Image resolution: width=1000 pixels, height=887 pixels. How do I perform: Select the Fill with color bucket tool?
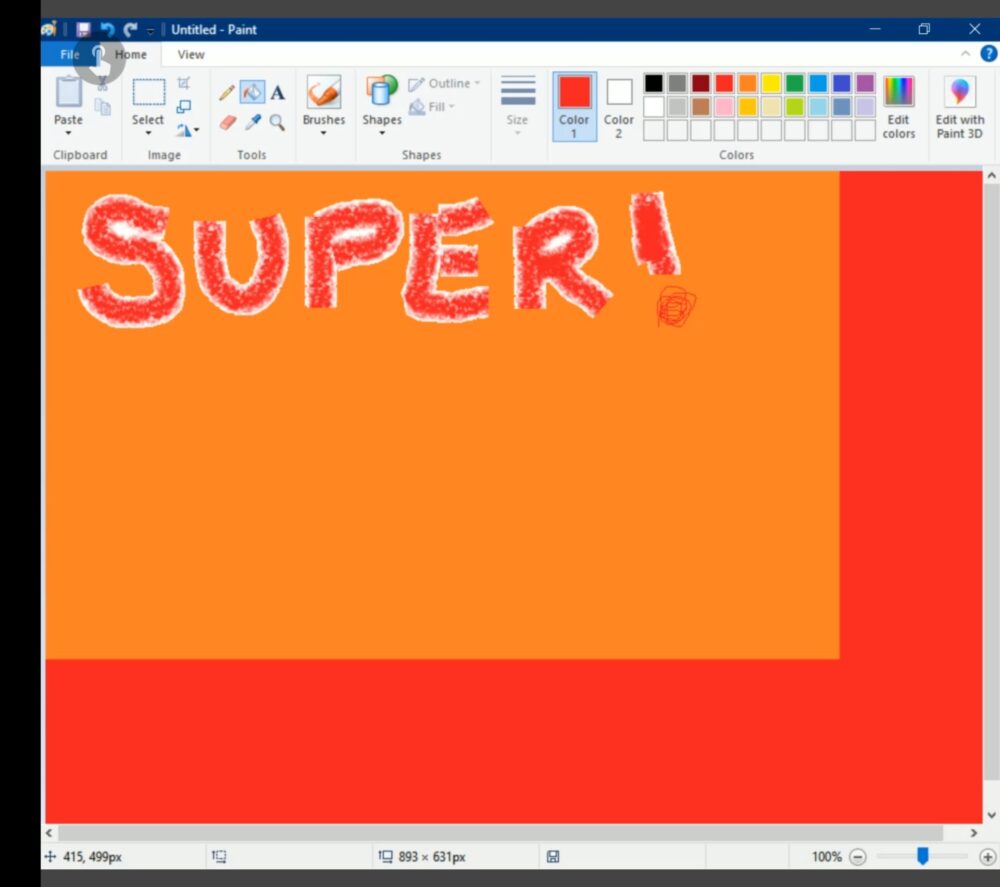pos(252,91)
